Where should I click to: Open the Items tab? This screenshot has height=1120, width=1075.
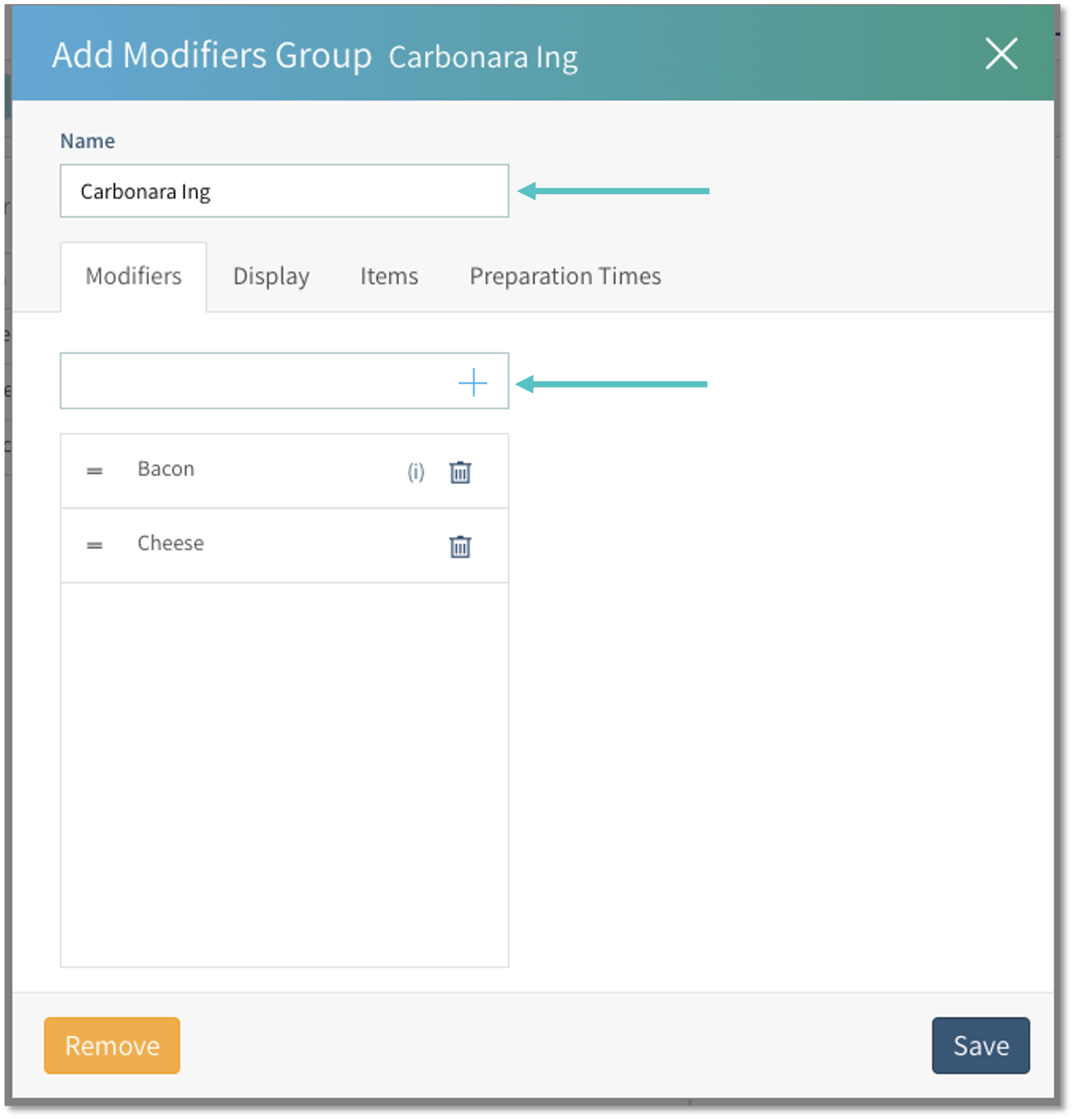389,276
